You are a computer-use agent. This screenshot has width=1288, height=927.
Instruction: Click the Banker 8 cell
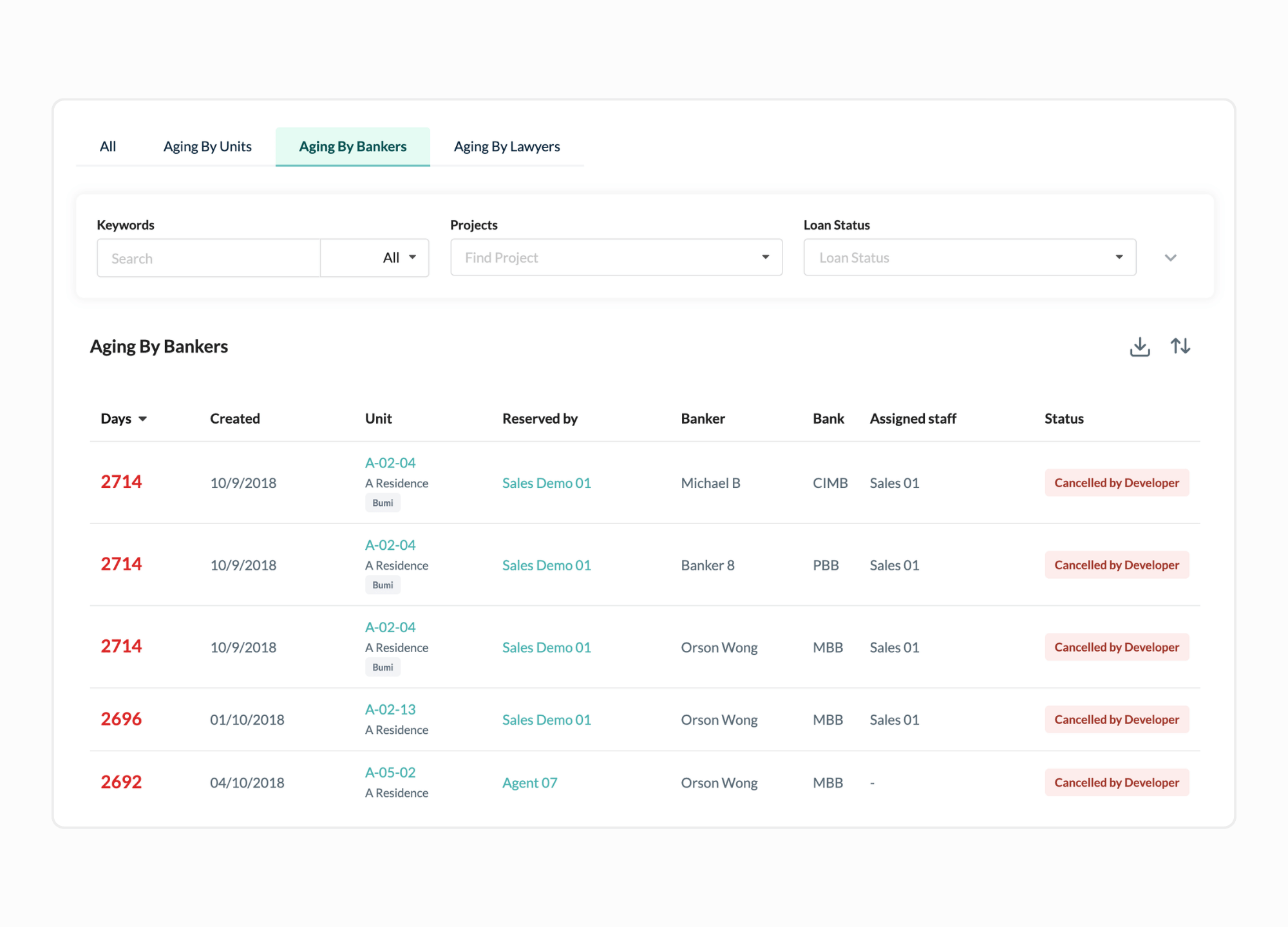pyautogui.click(x=708, y=565)
